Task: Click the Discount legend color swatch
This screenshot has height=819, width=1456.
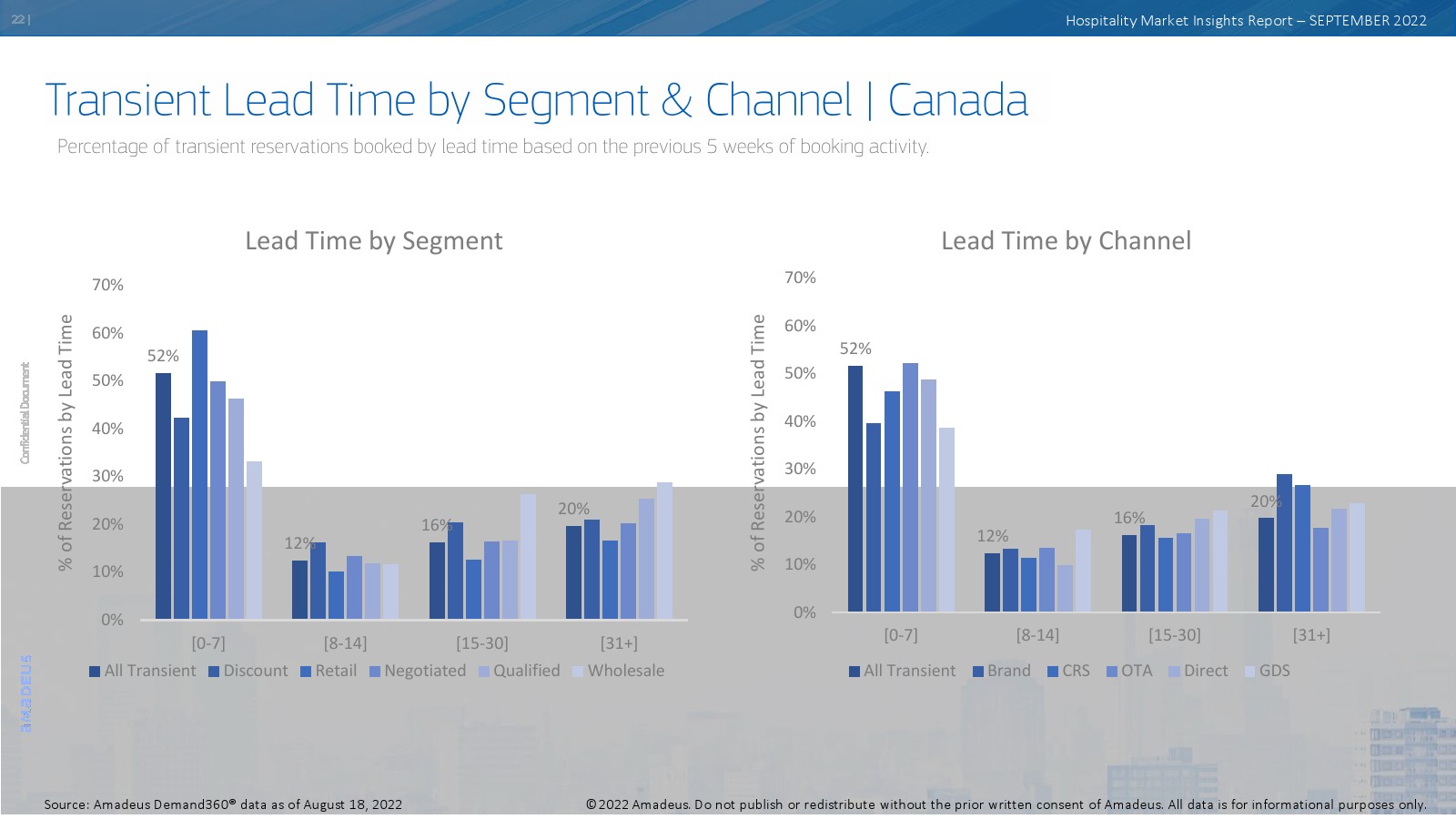Action: click(x=214, y=672)
